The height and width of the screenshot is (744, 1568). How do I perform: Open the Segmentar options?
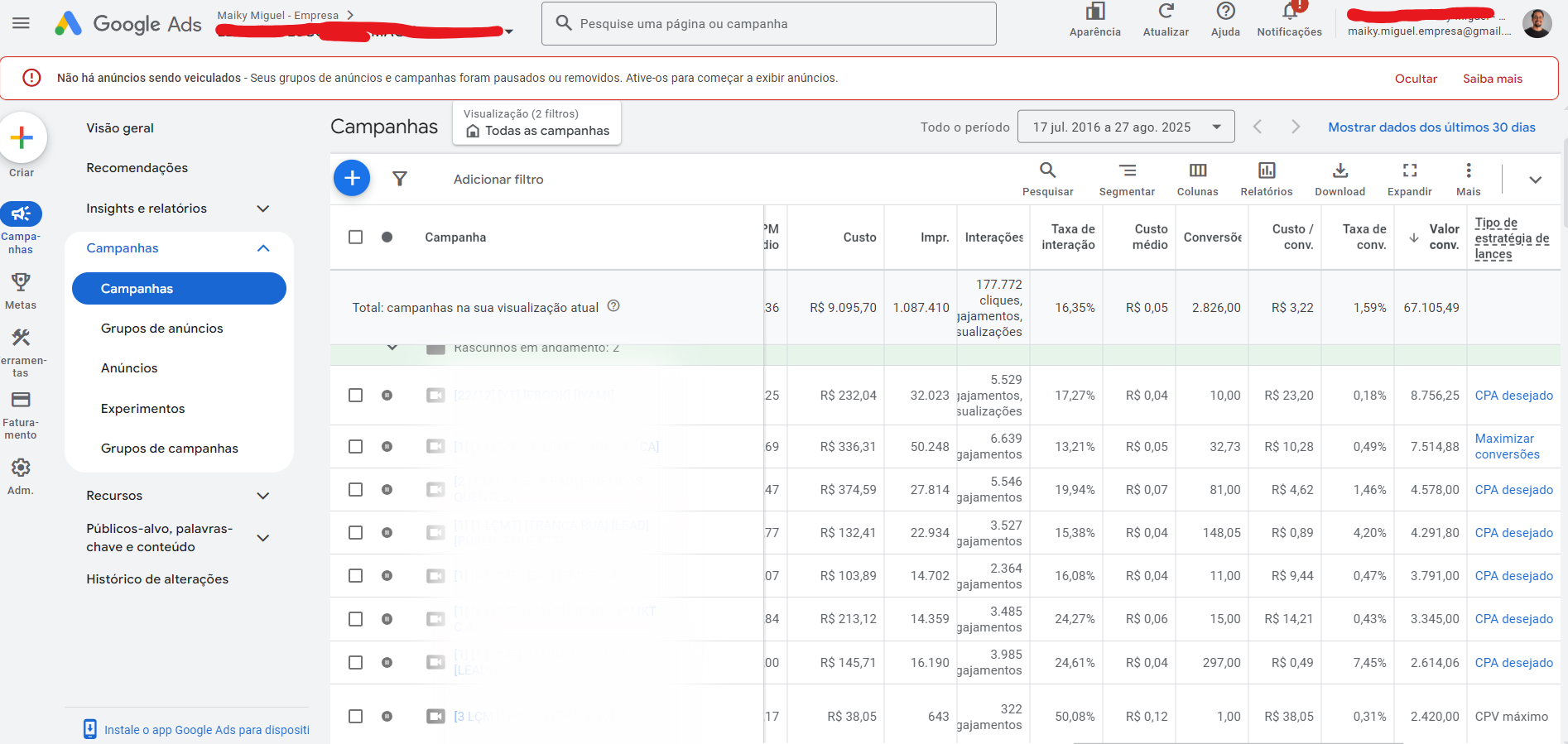pos(1127,171)
